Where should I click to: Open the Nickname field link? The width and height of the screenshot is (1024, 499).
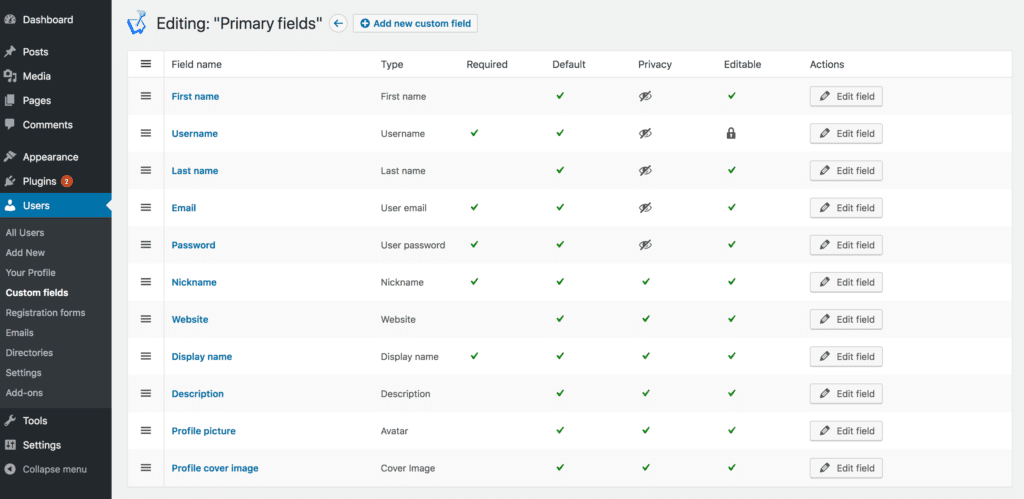(x=194, y=282)
